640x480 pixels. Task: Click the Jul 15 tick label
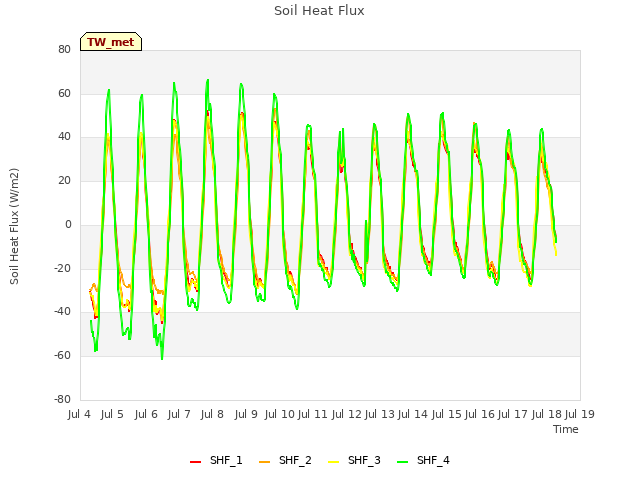coord(447,414)
